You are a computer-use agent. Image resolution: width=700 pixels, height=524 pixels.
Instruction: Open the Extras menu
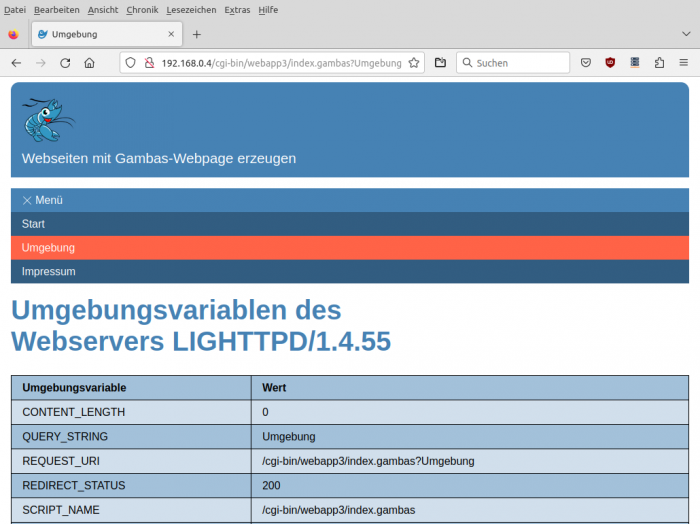(x=237, y=9)
